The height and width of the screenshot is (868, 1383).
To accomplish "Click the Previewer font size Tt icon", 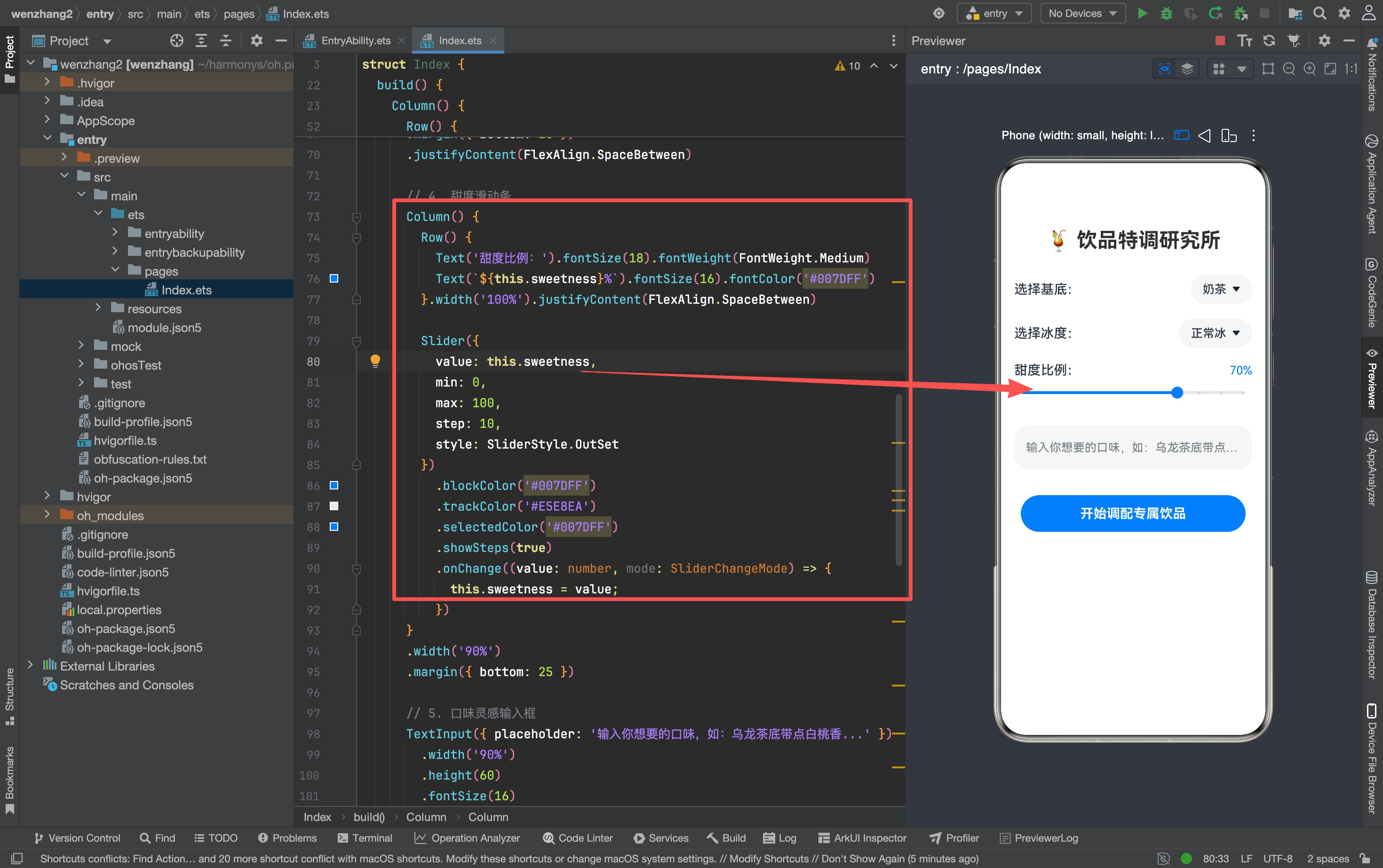I will (1245, 41).
